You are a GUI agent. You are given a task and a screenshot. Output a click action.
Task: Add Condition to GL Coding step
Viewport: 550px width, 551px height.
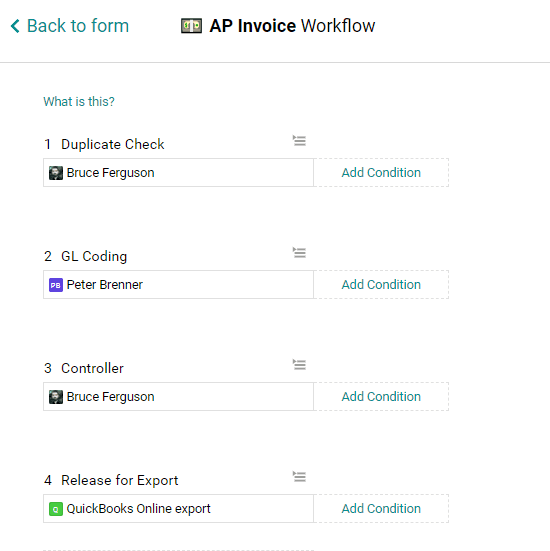point(381,285)
